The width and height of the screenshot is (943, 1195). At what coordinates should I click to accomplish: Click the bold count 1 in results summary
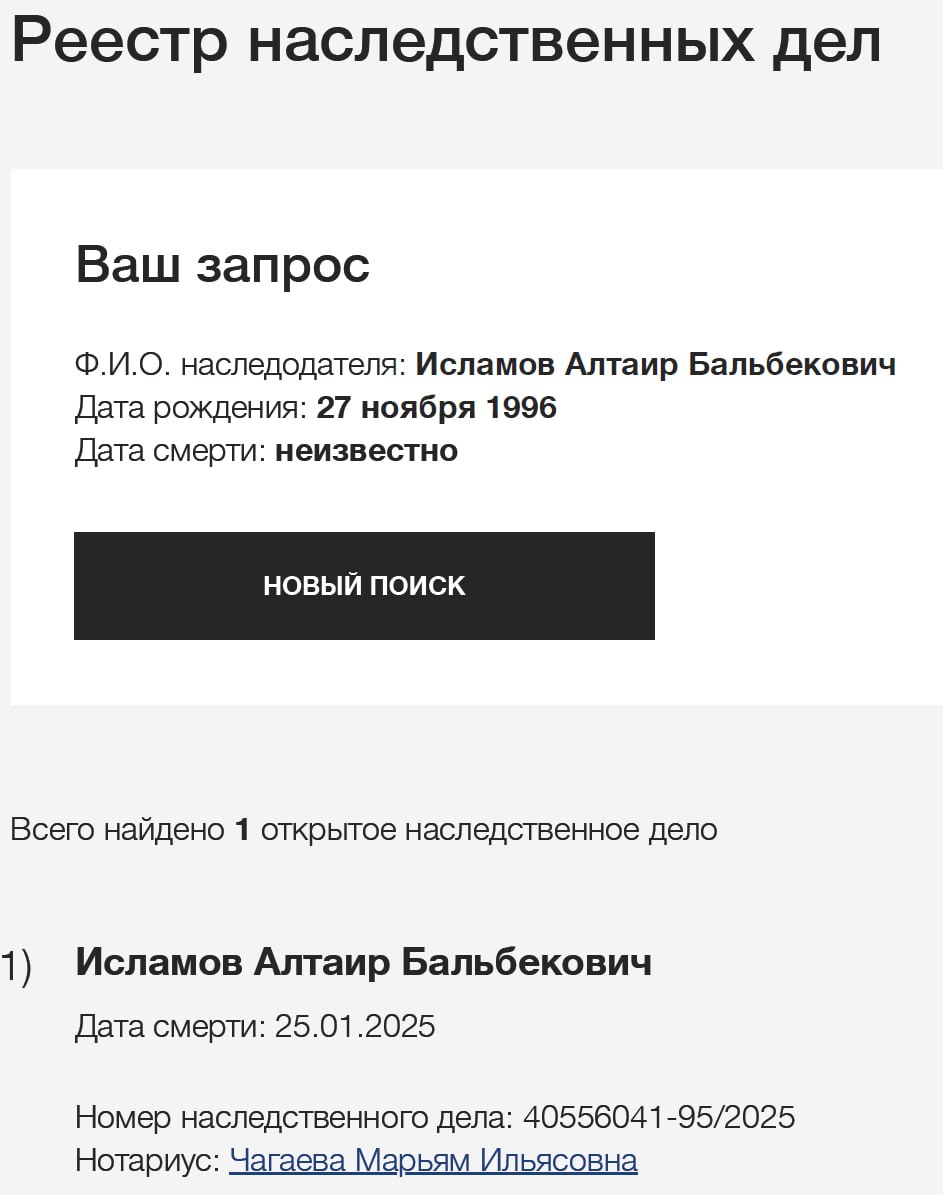[x=241, y=830]
